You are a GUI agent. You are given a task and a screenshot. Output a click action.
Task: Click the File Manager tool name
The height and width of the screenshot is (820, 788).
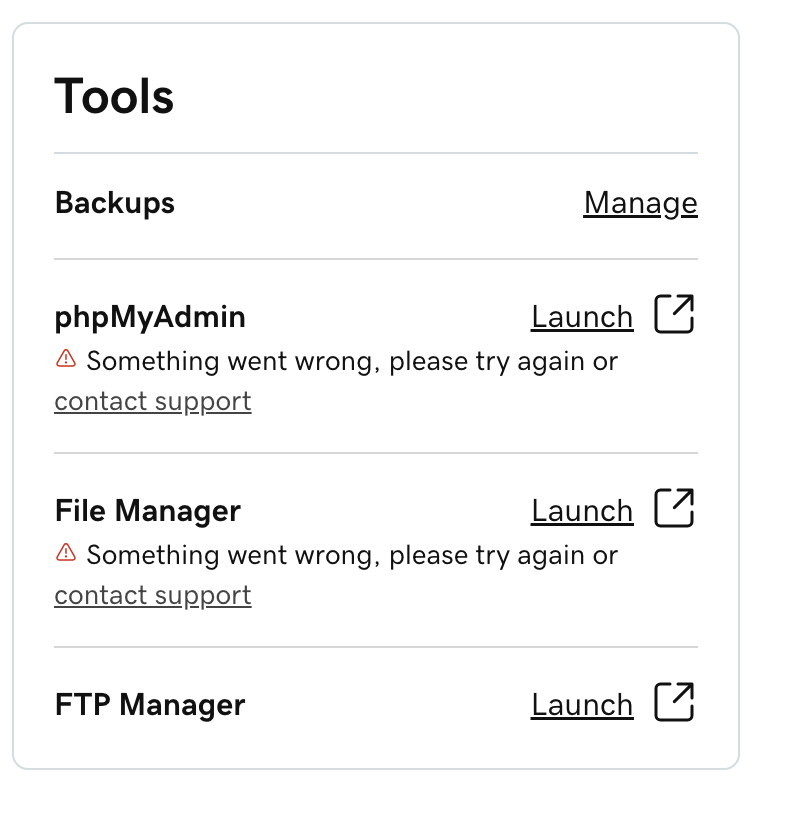tap(148, 511)
